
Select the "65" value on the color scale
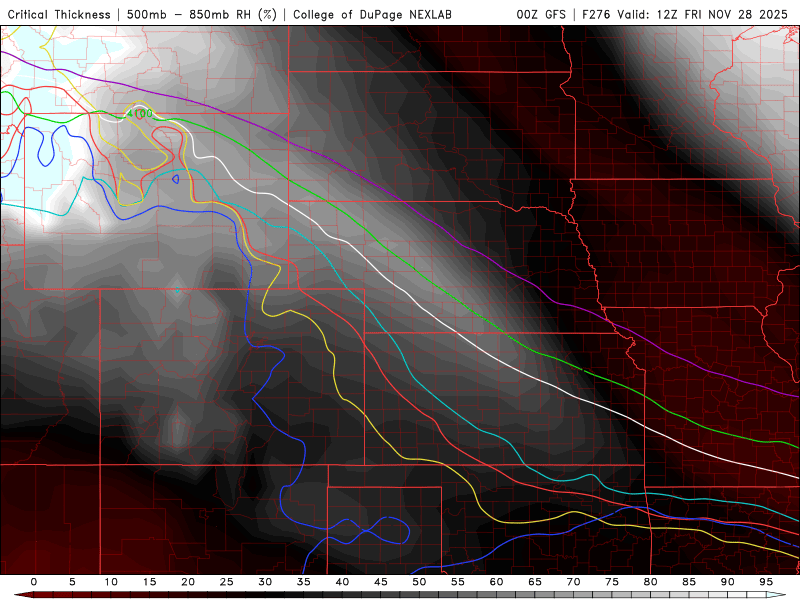coord(535,582)
